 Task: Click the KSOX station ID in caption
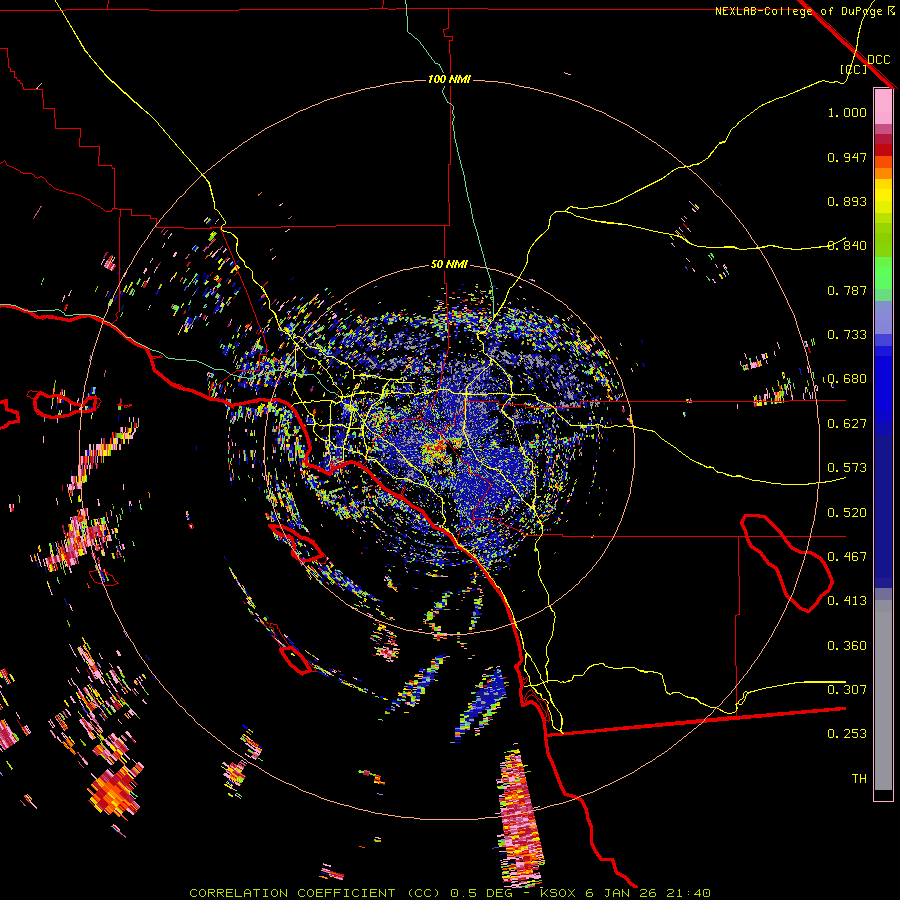(x=557, y=893)
